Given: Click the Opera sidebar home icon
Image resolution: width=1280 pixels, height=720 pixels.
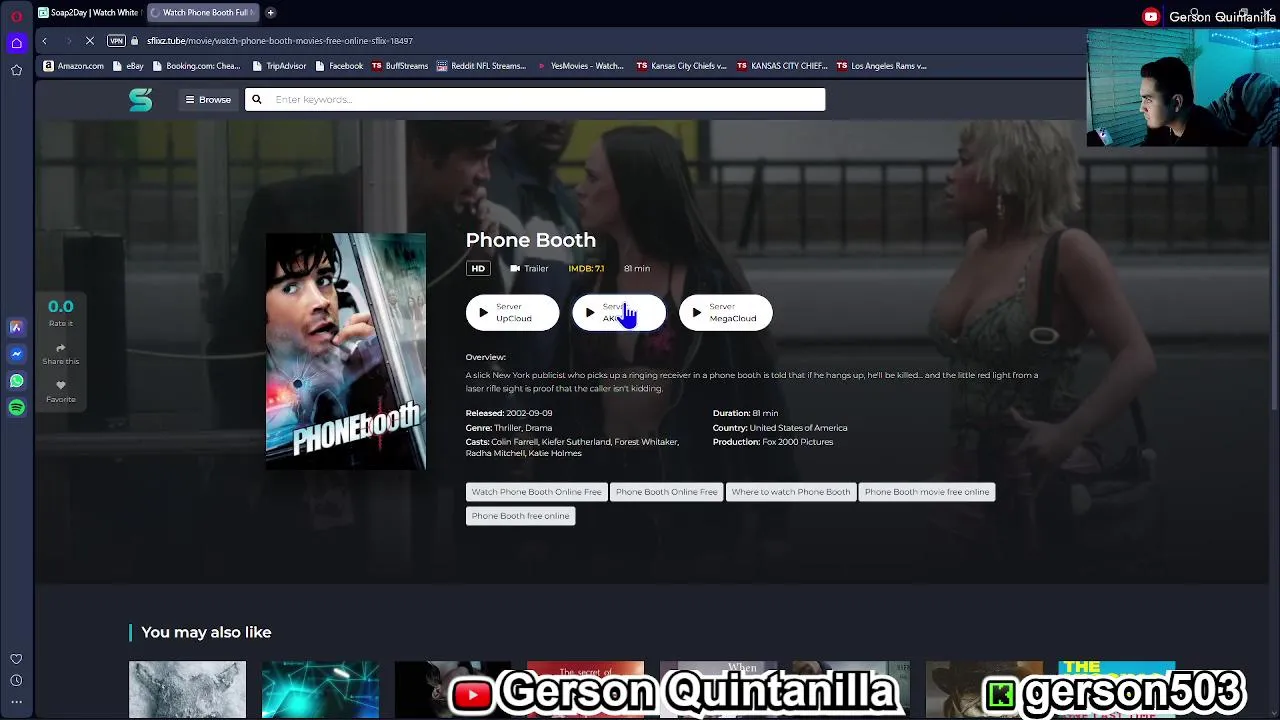Looking at the screenshot, I should coord(16,42).
